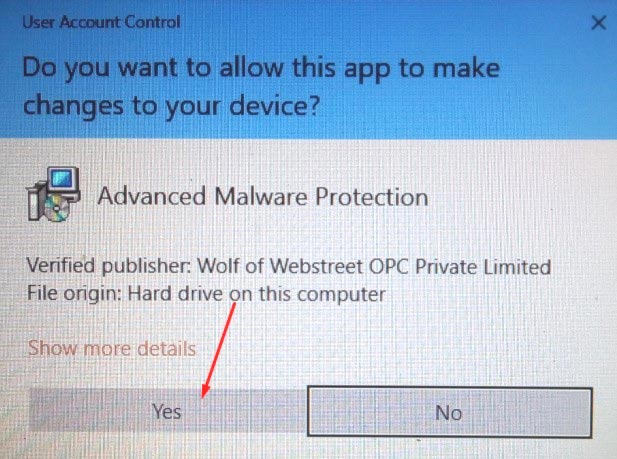
Task: Click the CD disc in the installer icon
Action: (x=57, y=207)
